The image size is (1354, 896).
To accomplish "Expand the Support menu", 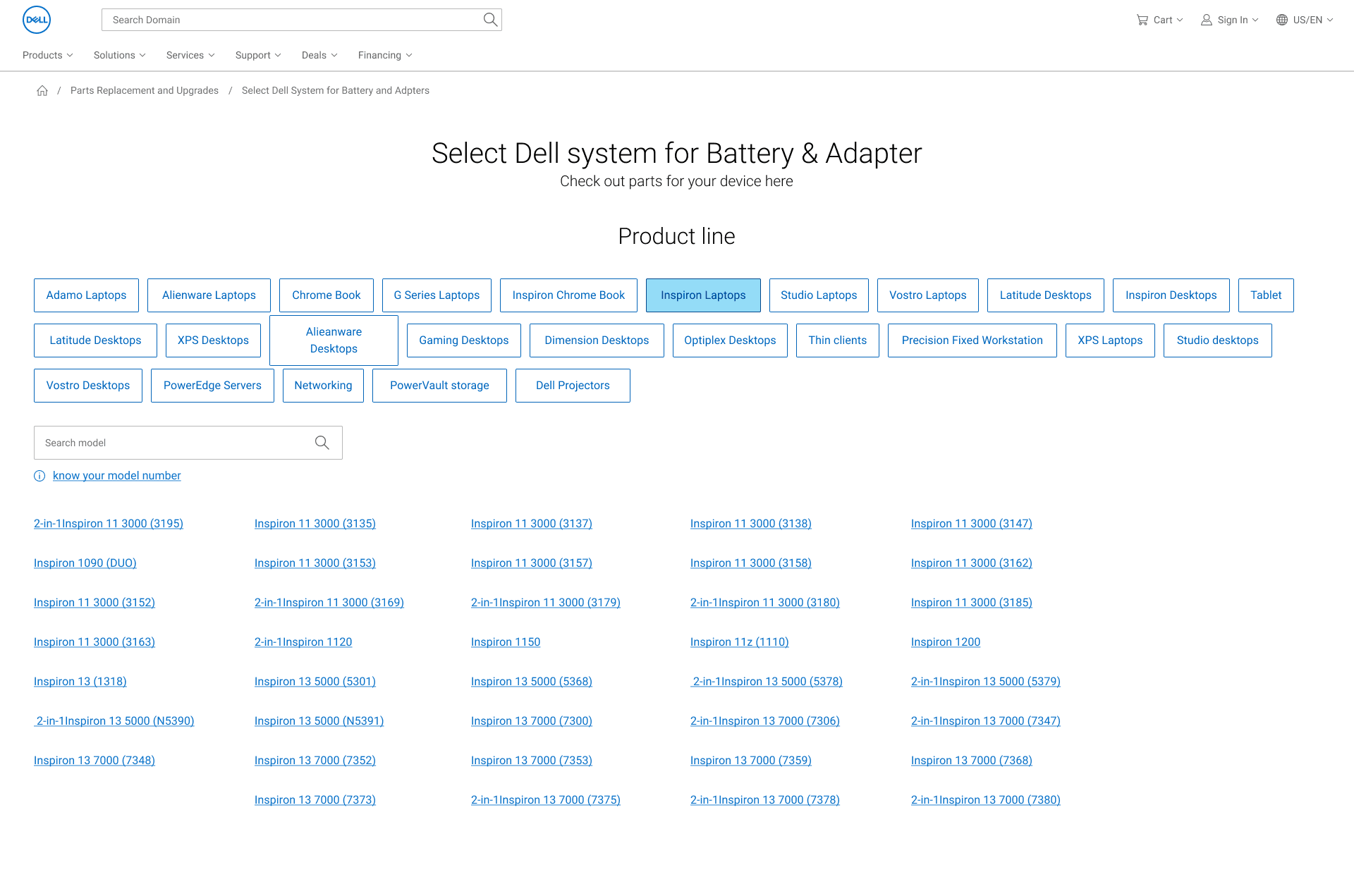I will [x=258, y=55].
